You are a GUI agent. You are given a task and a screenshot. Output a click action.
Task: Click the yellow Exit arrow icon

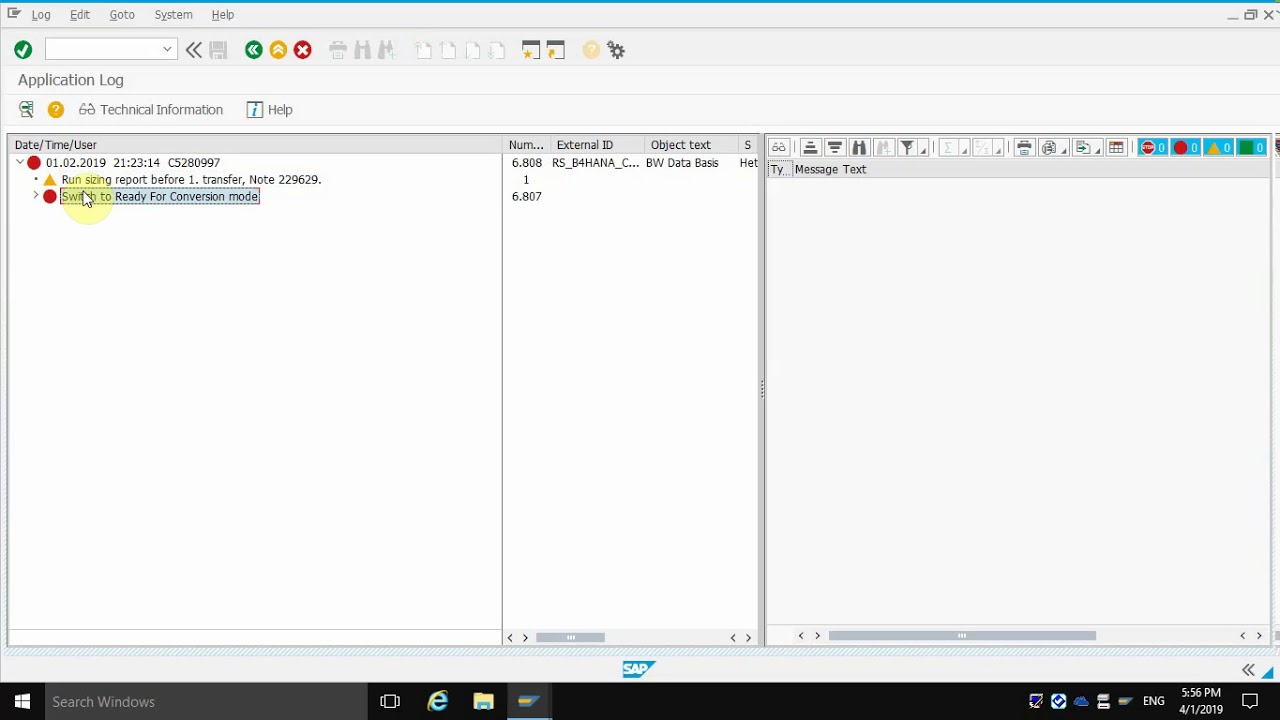pos(278,50)
